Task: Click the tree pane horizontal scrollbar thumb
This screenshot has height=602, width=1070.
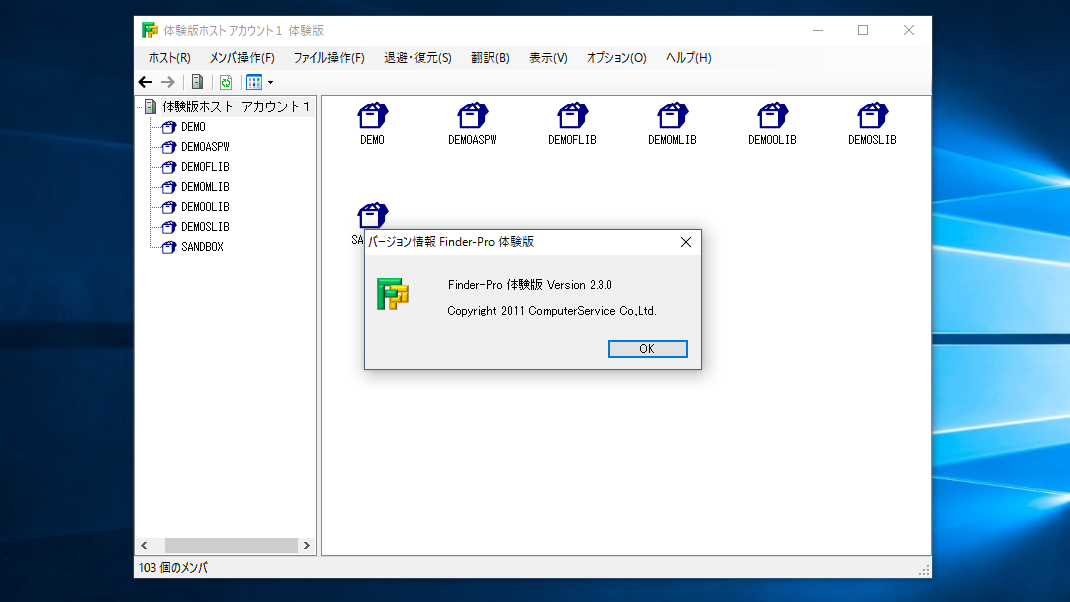Action: tap(231, 545)
